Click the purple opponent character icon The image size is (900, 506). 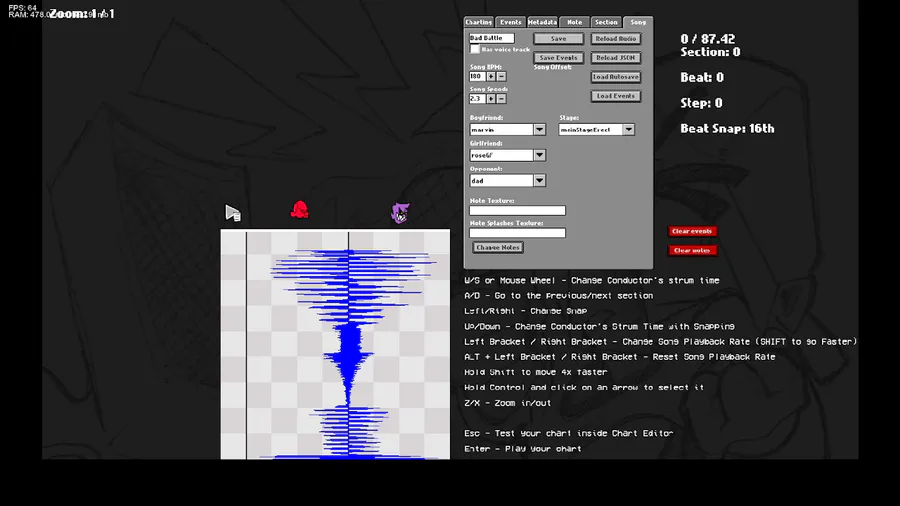[x=400, y=213]
